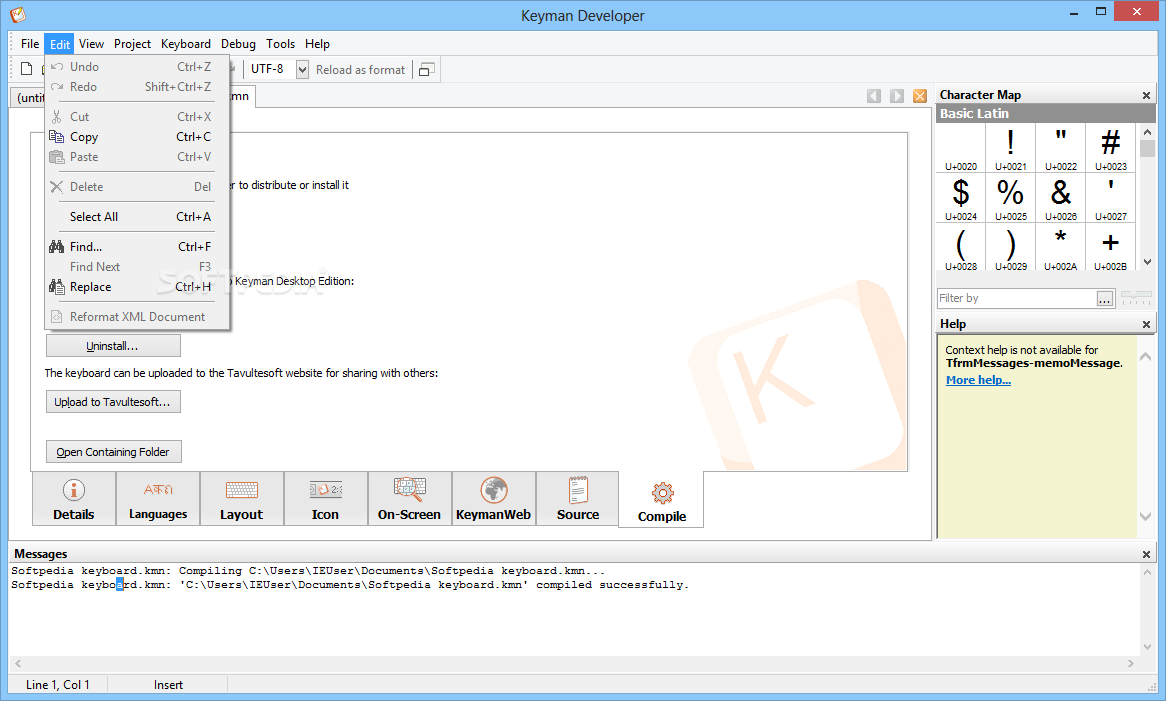
Task: Open the Languages tab
Action: click(158, 499)
